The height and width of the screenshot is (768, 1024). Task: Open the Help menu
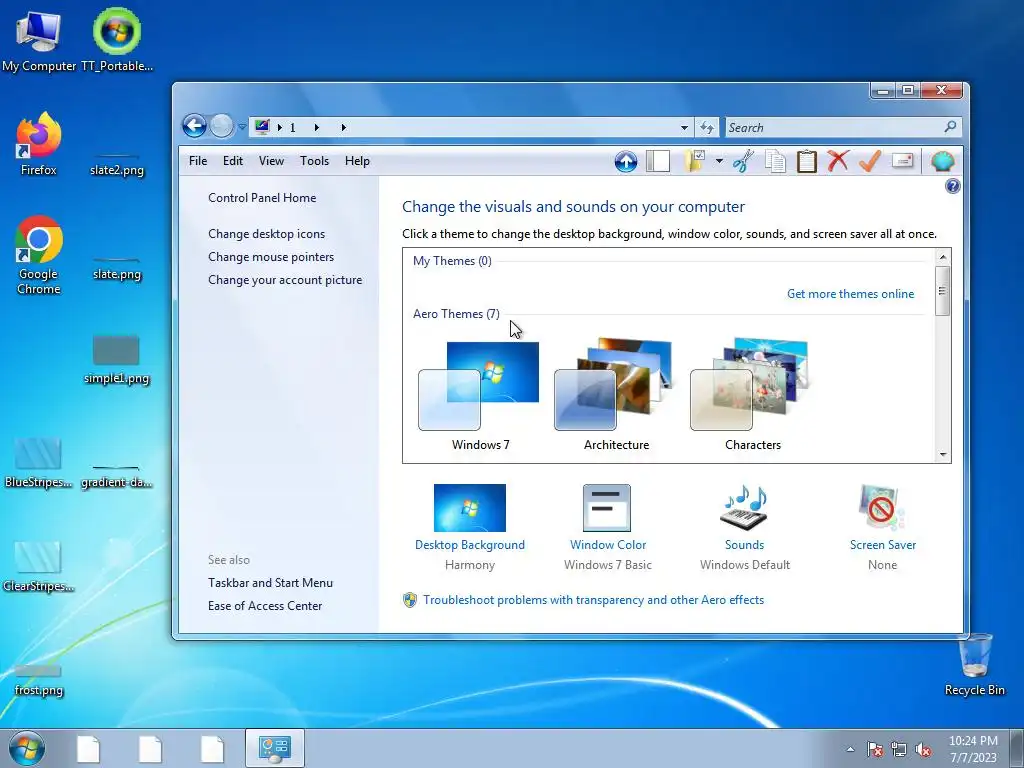point(357,161)
